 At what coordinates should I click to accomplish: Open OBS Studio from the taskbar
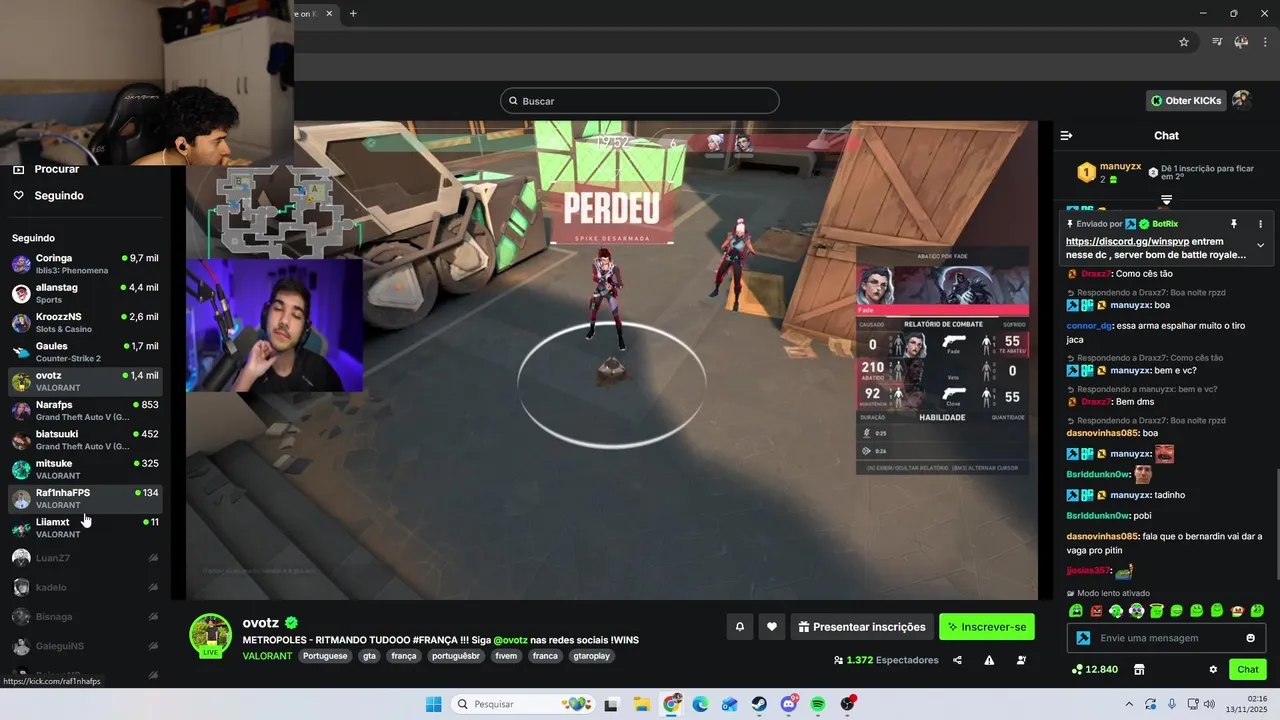848,704
